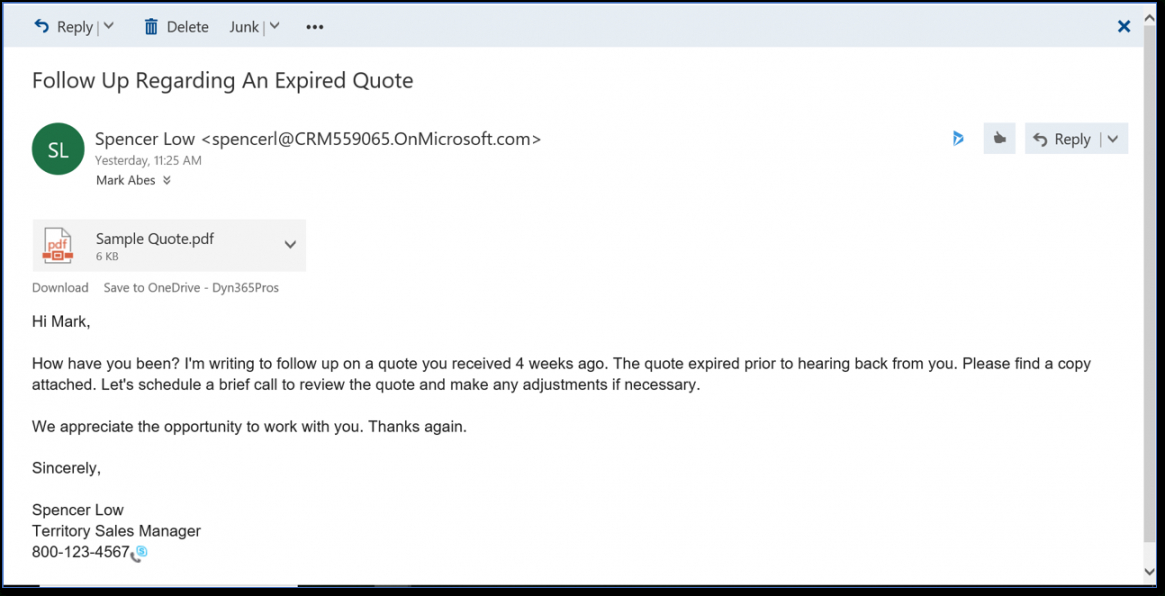The height and width of the screenshot is (596, 1165).
Task: Save attachment to OneDrive - Dyn365Pros
Action: (191, 288)
